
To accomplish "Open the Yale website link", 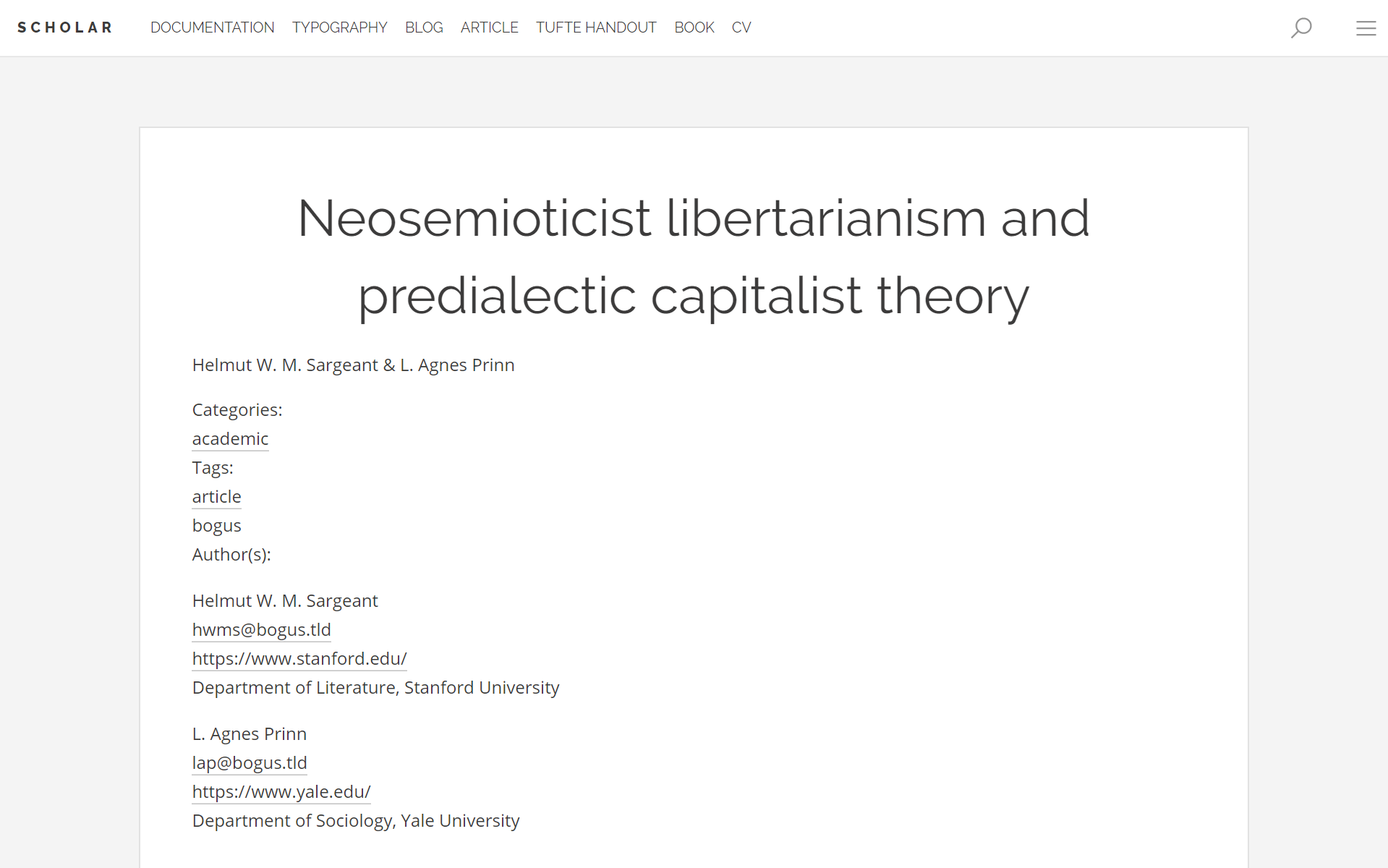I will (281, 792).
